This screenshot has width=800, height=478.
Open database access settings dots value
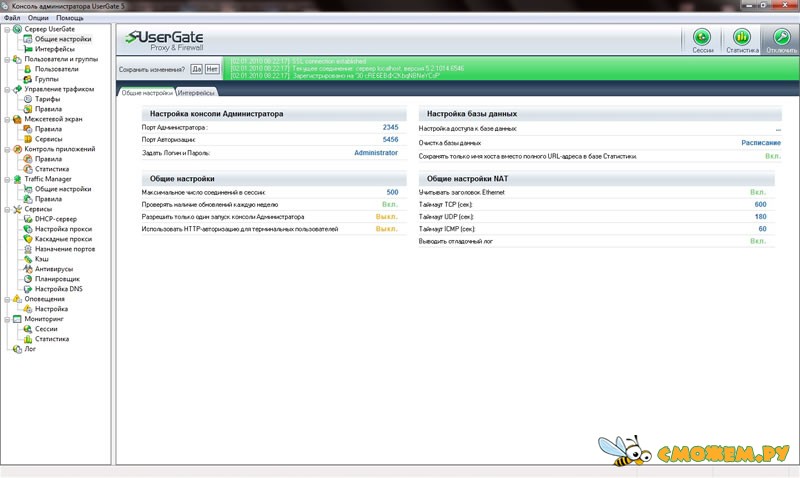tap(778, 130)
